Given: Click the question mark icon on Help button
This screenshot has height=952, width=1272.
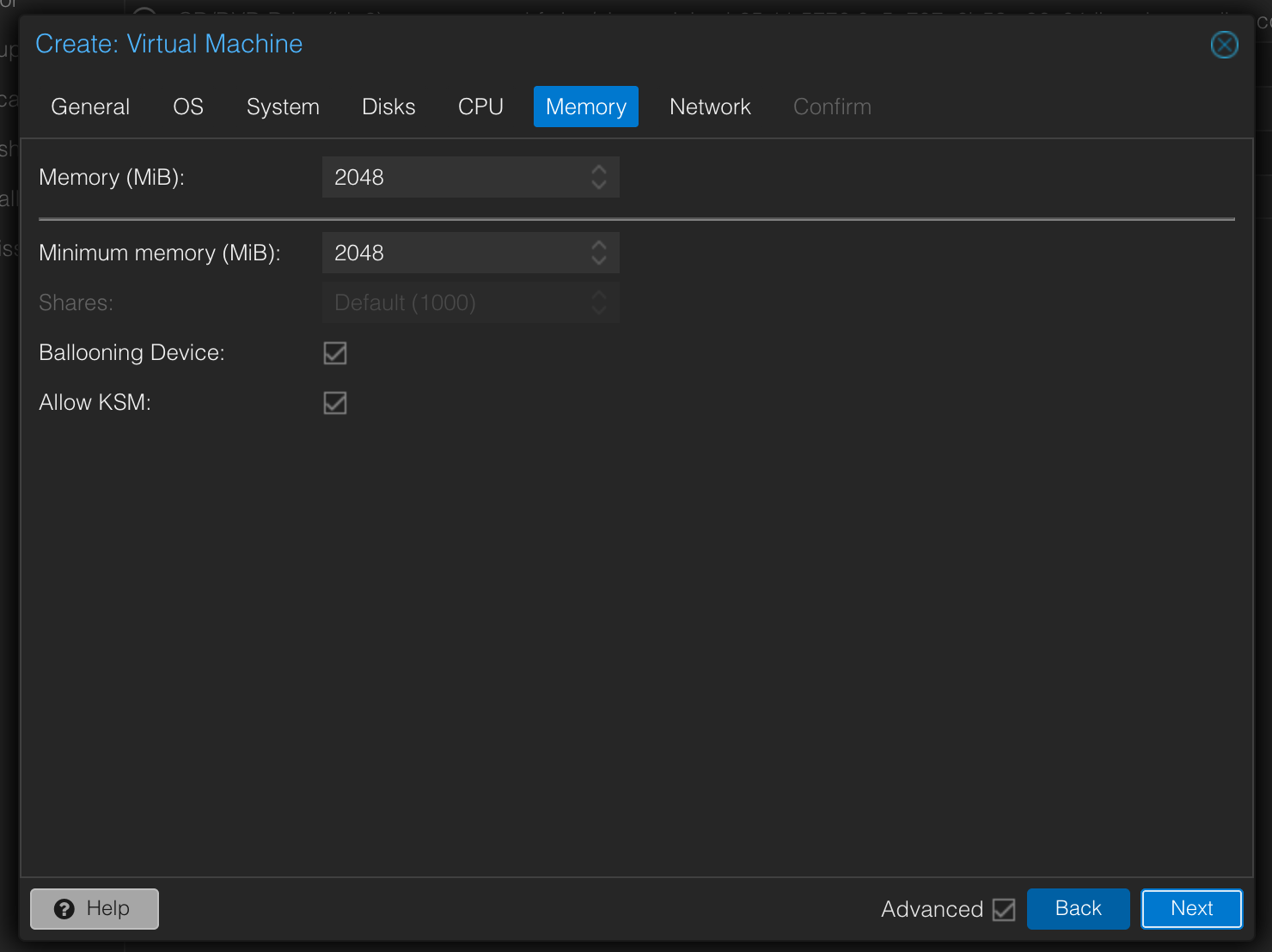Looking at the screenshot, I should click(x=64, y=908).
